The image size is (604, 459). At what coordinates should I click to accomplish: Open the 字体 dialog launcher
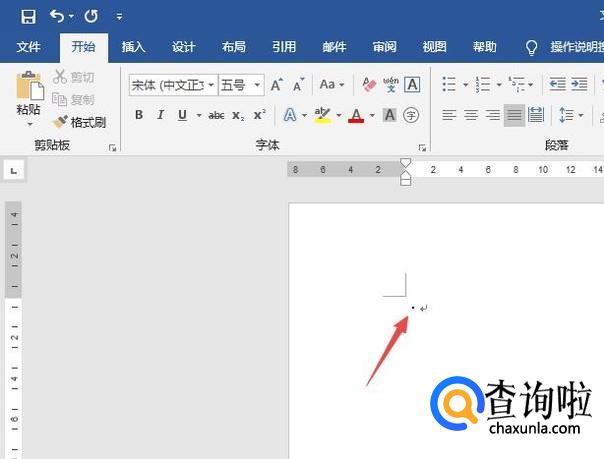click(x=423, y=147)
